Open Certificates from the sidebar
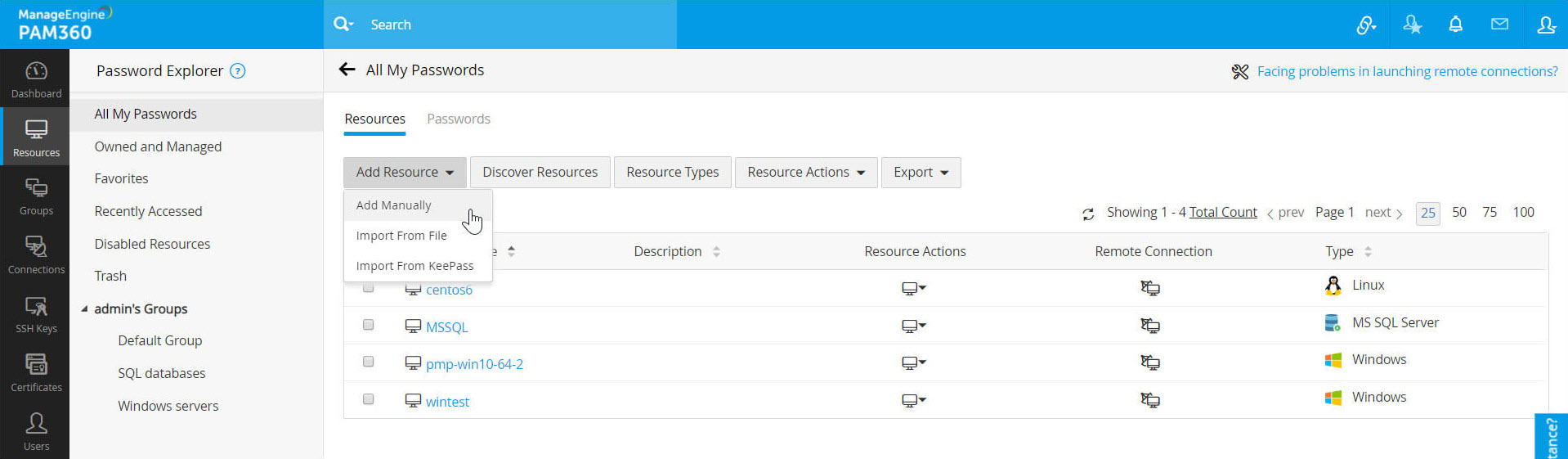 [36, 372]
